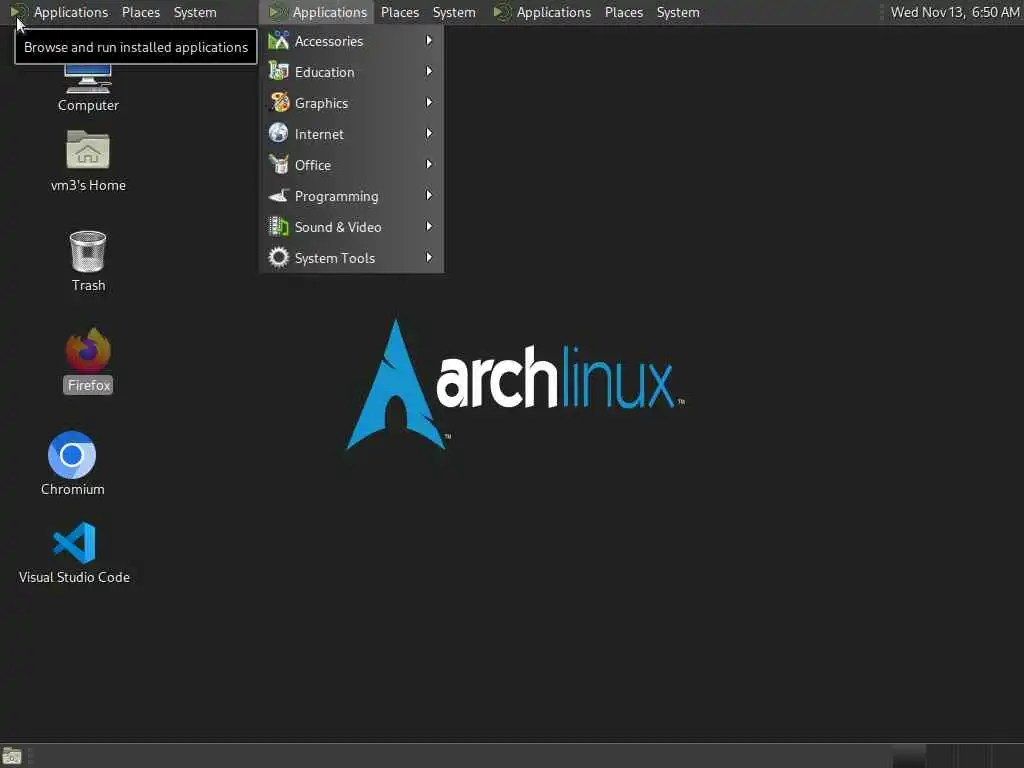
Task: Open the rightmost Applications menu
Action: click(543, 12)
